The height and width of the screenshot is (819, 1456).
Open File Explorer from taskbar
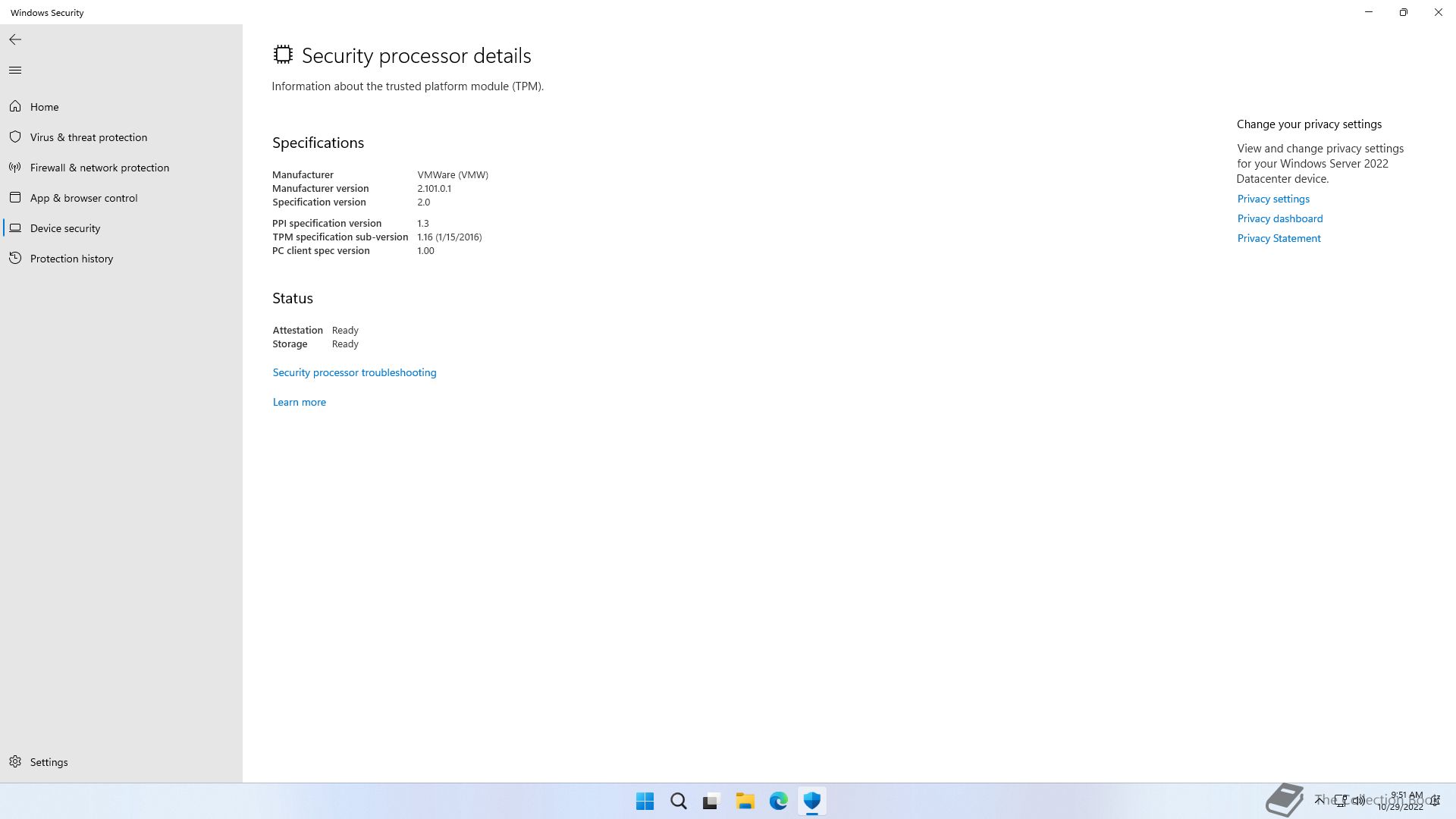745,801
